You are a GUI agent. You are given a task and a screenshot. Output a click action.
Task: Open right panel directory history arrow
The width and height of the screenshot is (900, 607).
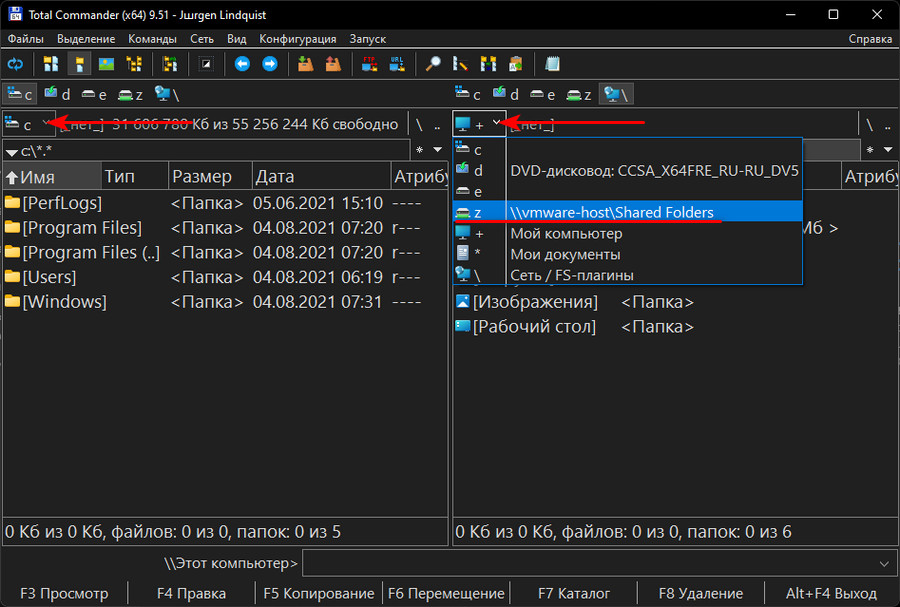point(889,150)
